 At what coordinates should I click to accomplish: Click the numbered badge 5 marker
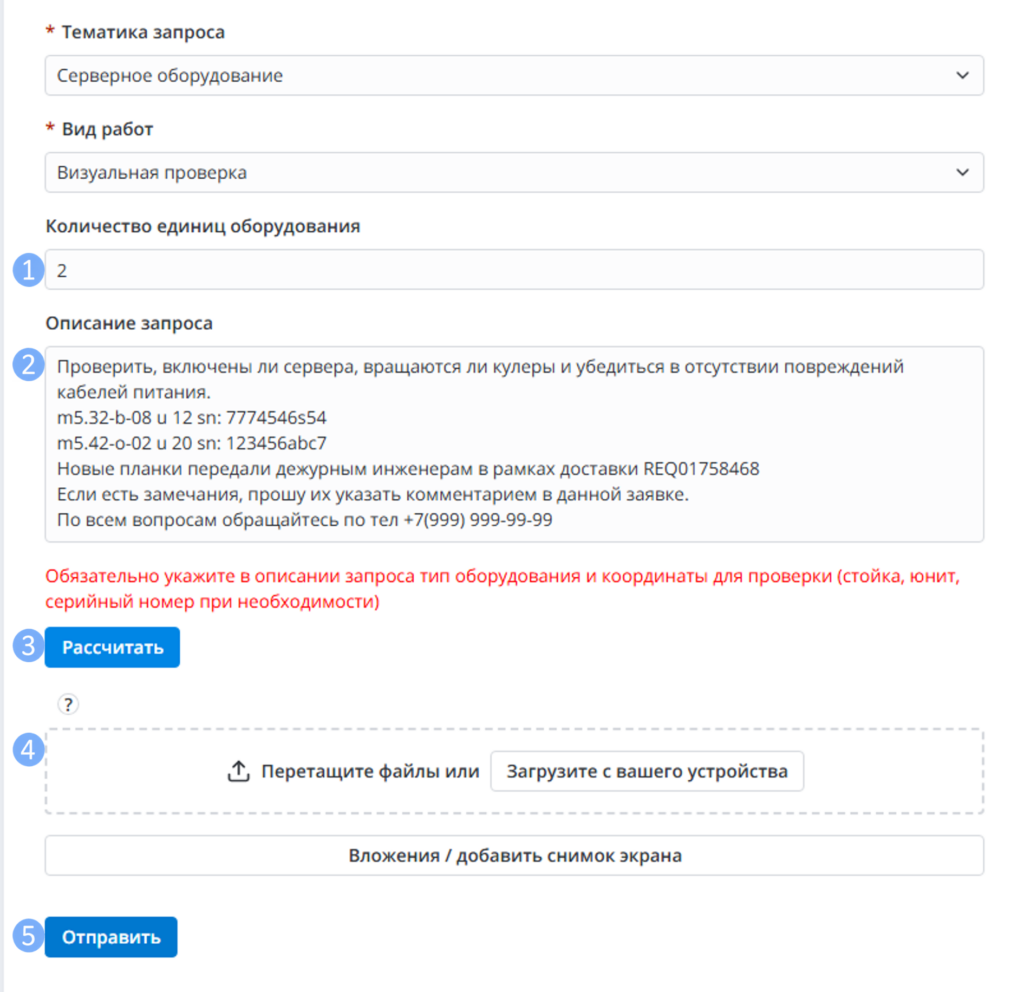click(28, 935)
